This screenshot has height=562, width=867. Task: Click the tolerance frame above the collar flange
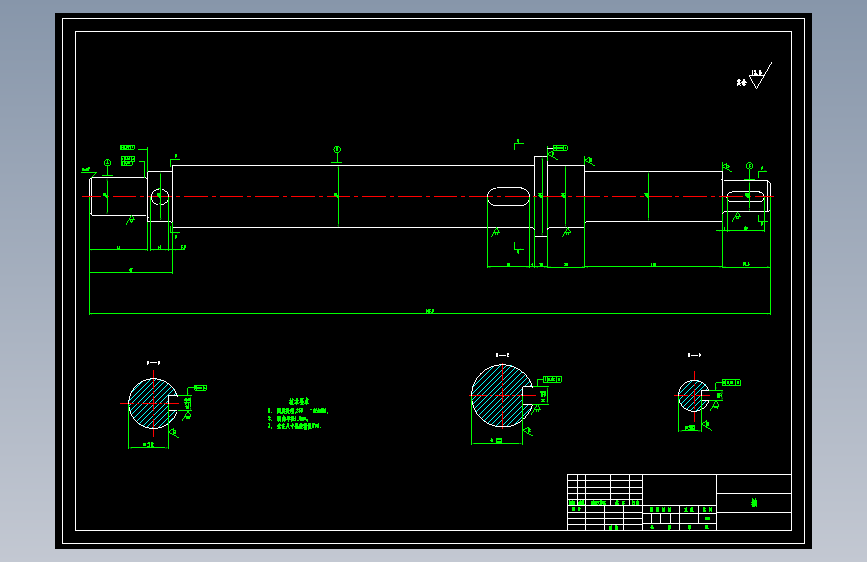tap(560, 148)
